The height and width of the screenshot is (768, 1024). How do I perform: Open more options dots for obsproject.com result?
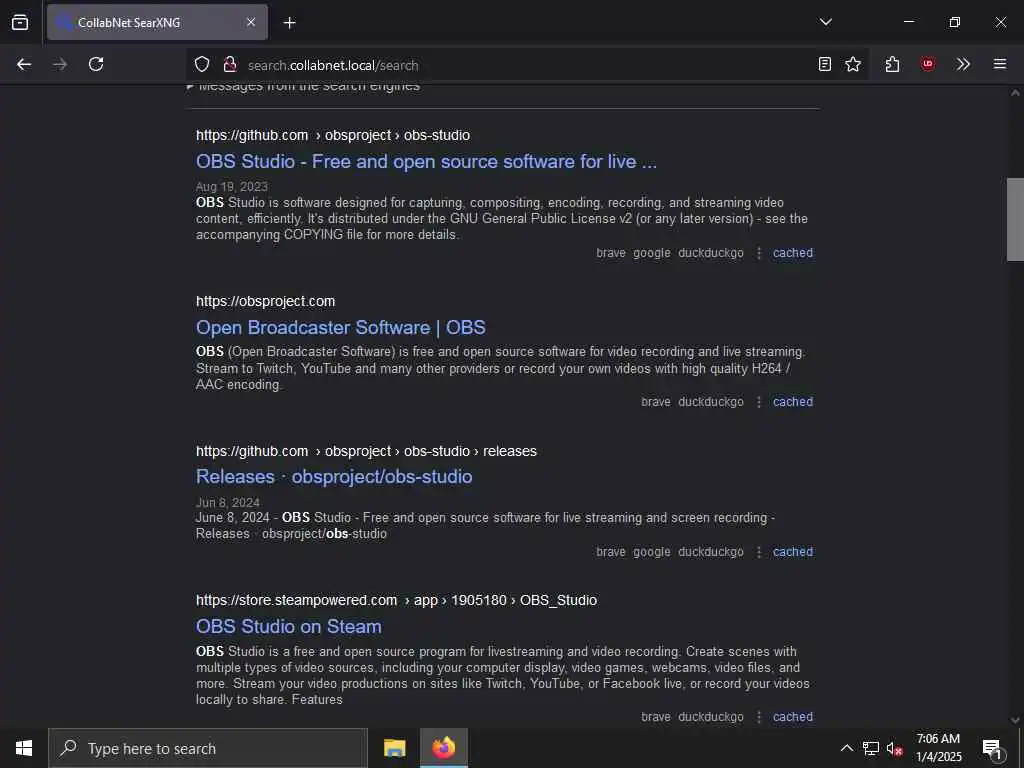click(759, 402)
